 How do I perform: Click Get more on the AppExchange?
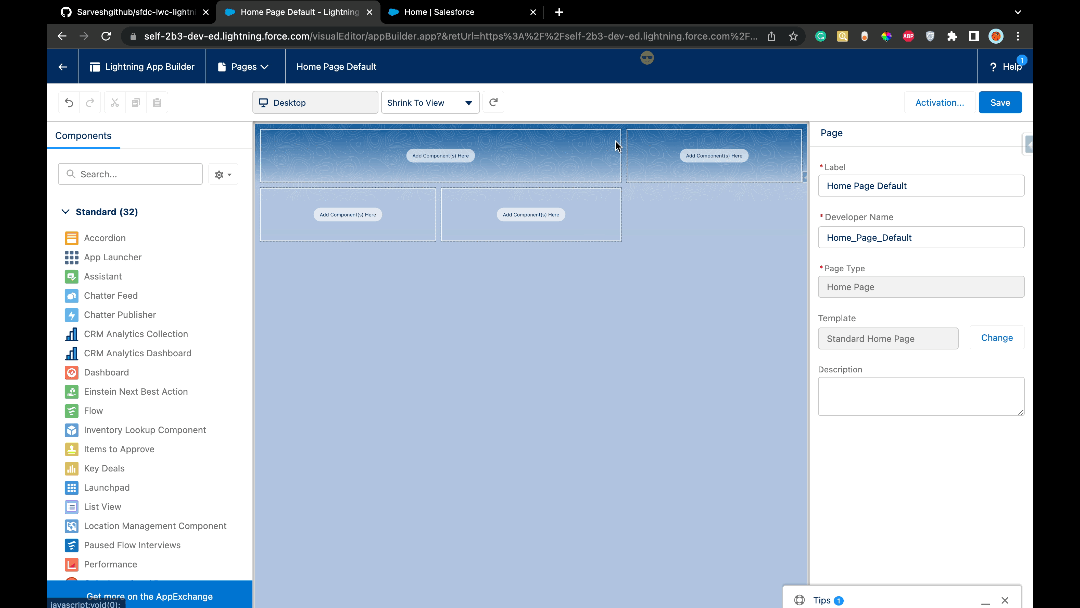(x=149, y=597)
